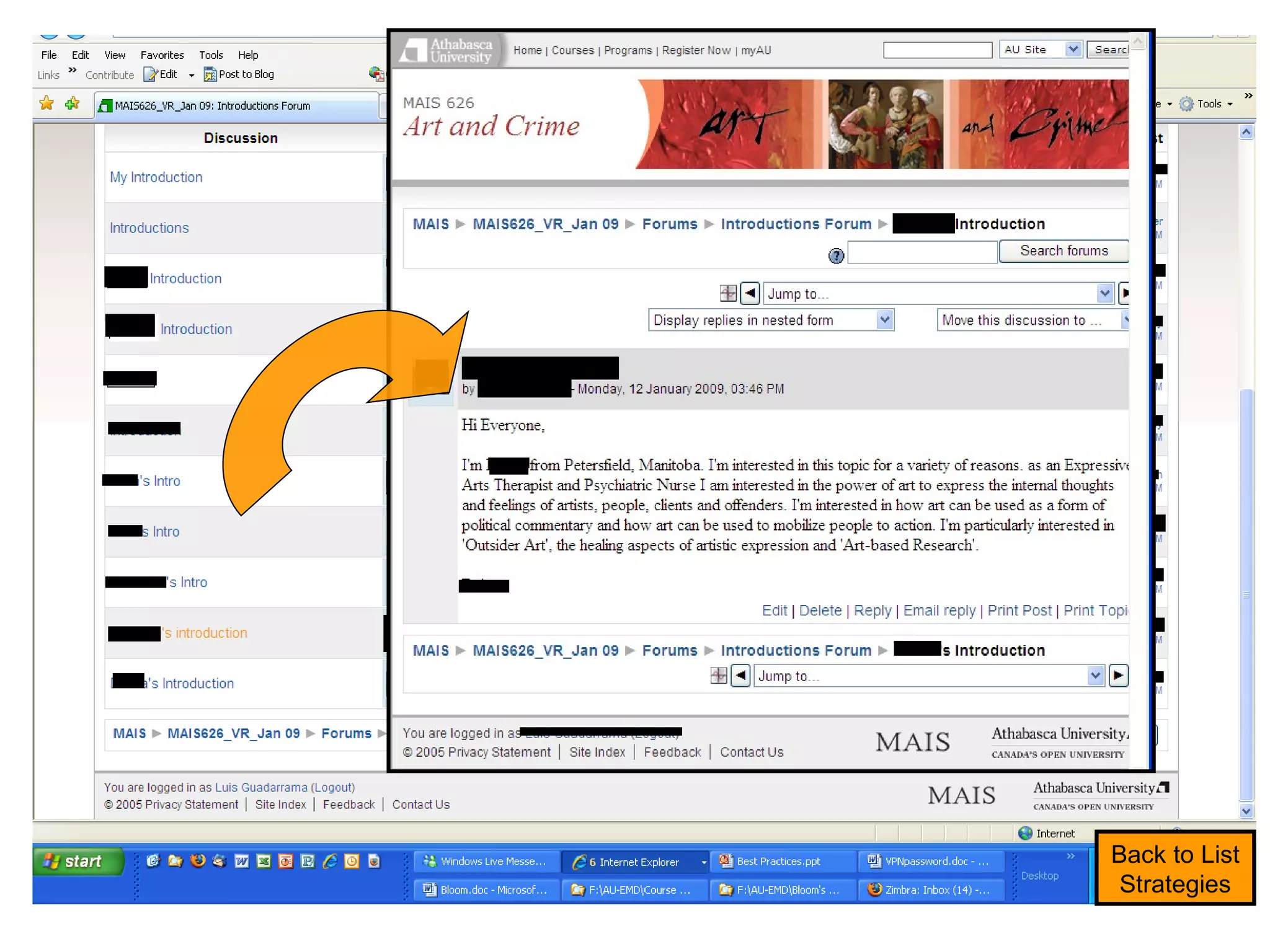The image size is (1270, 952).
Task: Open the Favorites menu in the menu bar
Action: (162, 55)
